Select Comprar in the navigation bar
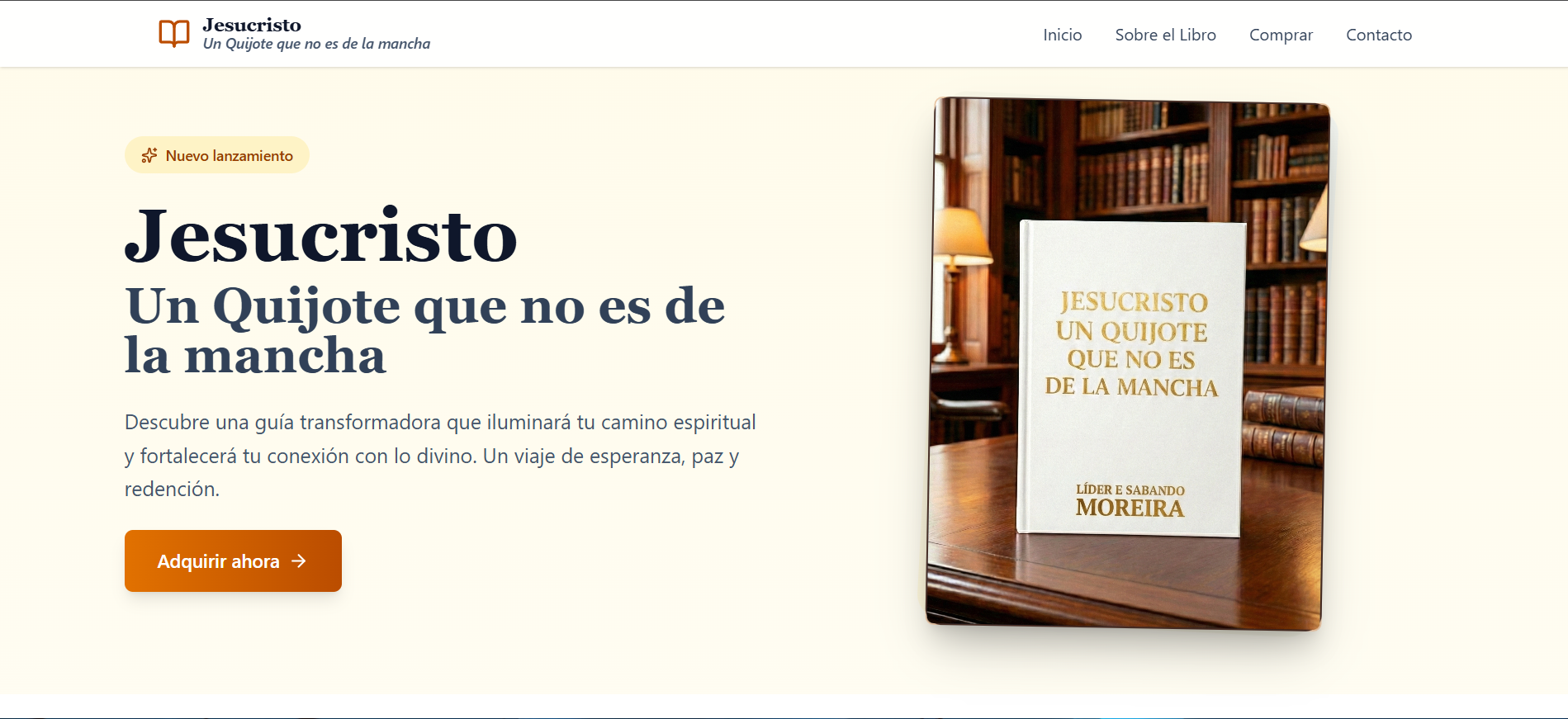Viewport: 1568px width, 719px height. pos(1281,35)
